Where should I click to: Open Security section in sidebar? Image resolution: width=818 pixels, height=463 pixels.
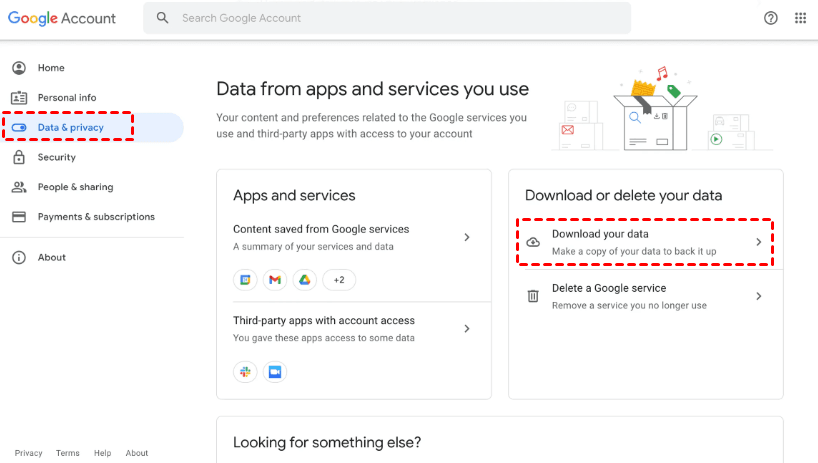[x=56, y=157]
